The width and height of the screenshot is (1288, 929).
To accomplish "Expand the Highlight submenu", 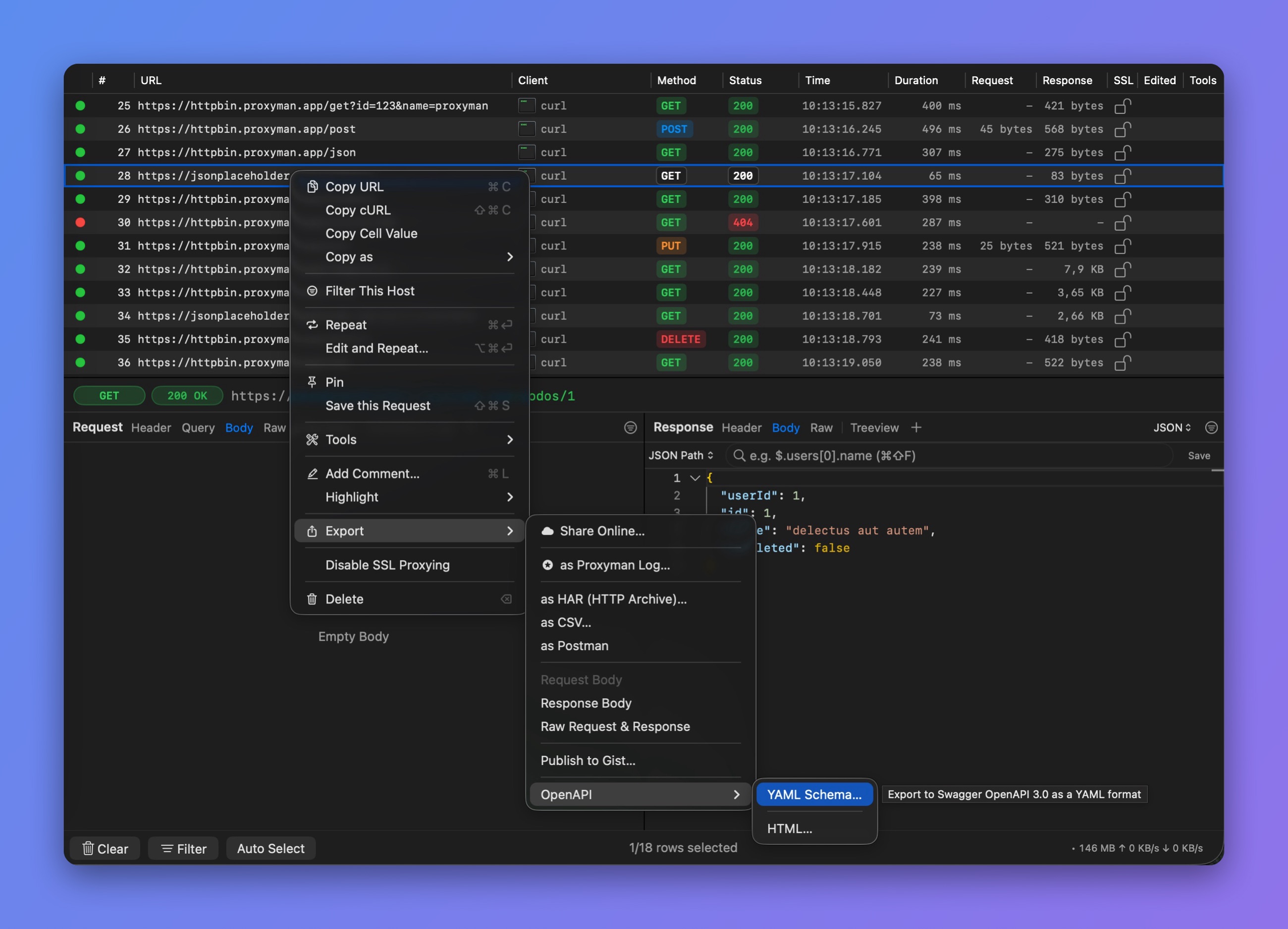I will (x=410, y=497).
